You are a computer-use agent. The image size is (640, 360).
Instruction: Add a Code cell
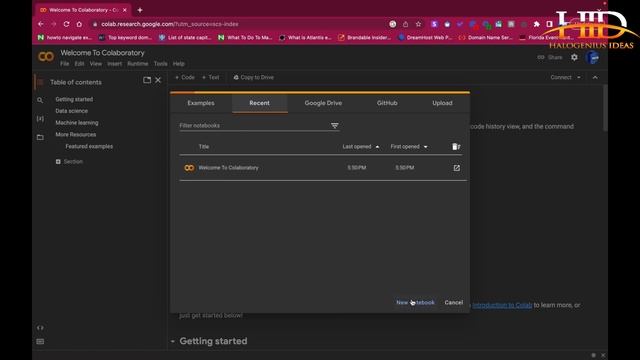pos(185,78)
